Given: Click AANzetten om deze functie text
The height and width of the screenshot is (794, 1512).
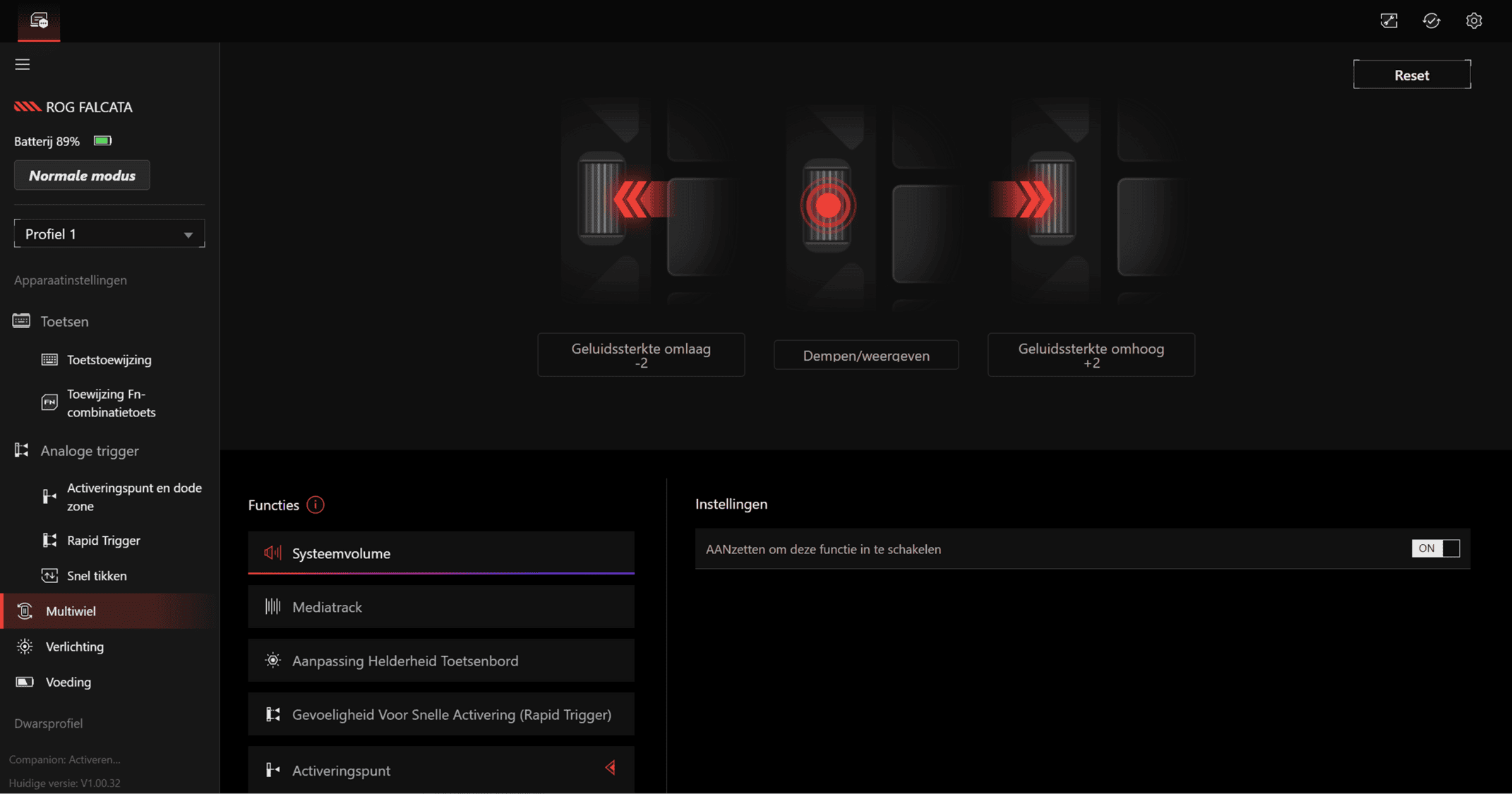Looking at the screenshot, I should [823, 549].
